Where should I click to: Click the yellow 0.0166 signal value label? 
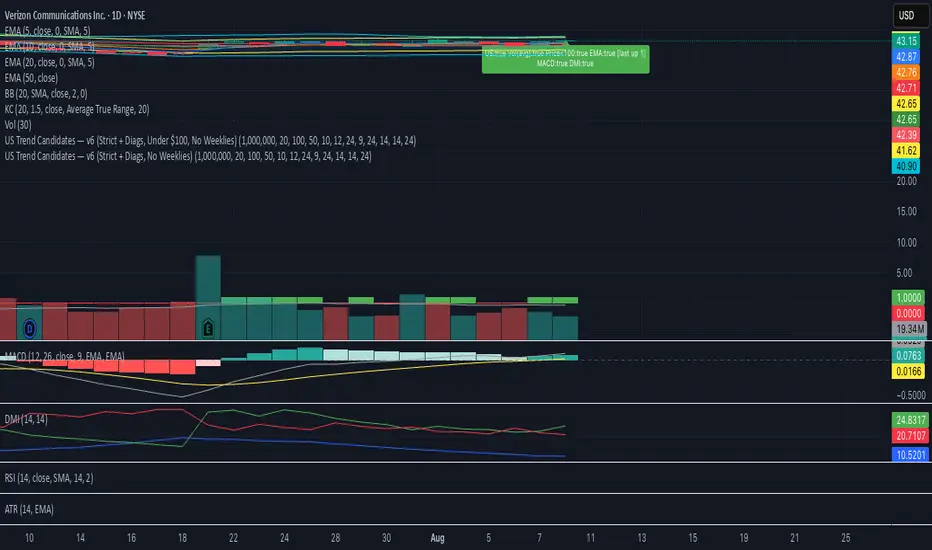click(909, 372)
